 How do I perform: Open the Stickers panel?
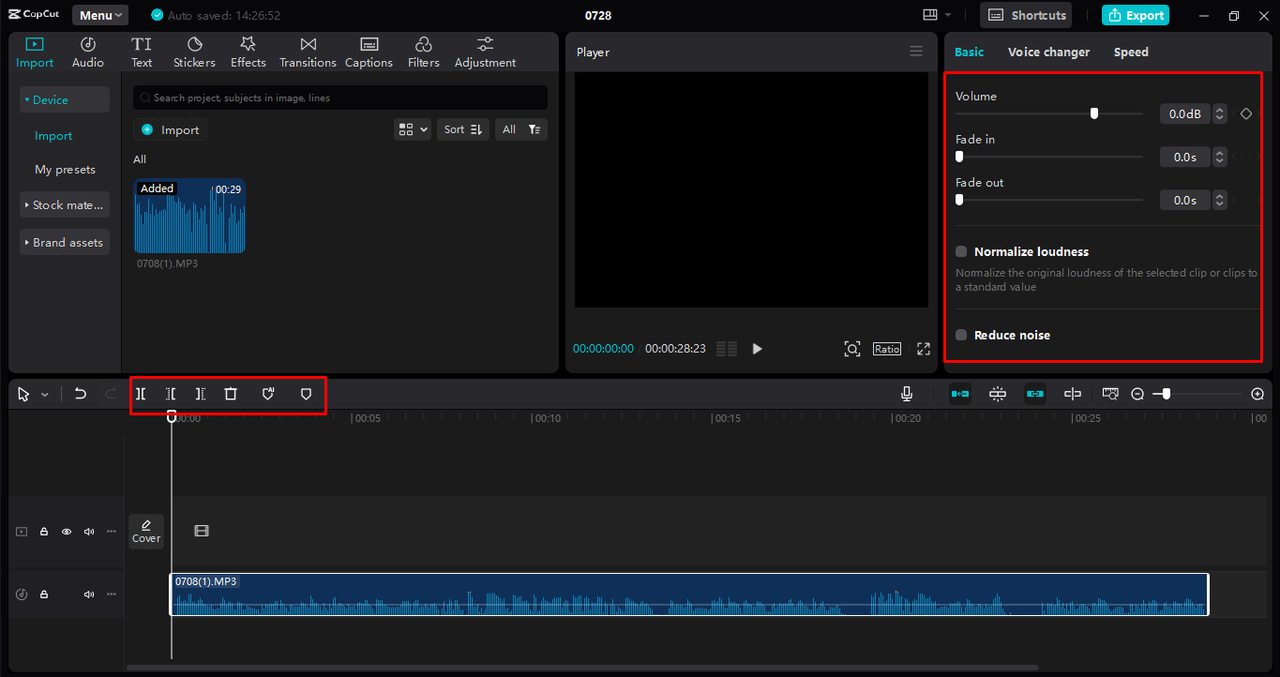pos(194,52)
